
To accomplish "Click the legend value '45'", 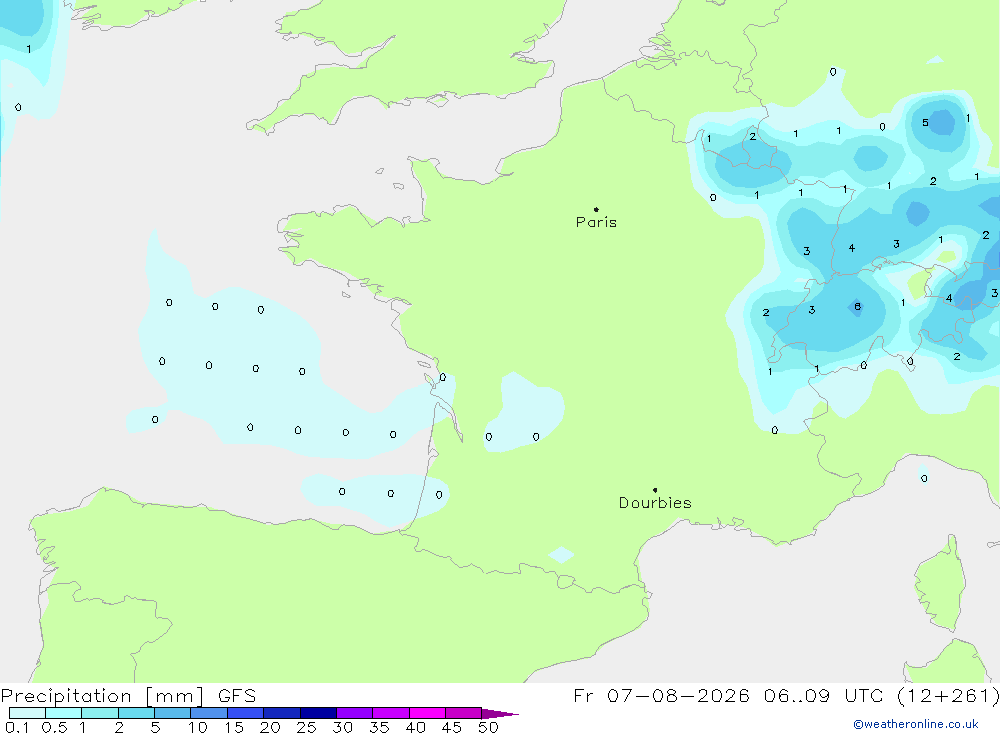I will 452,727.
